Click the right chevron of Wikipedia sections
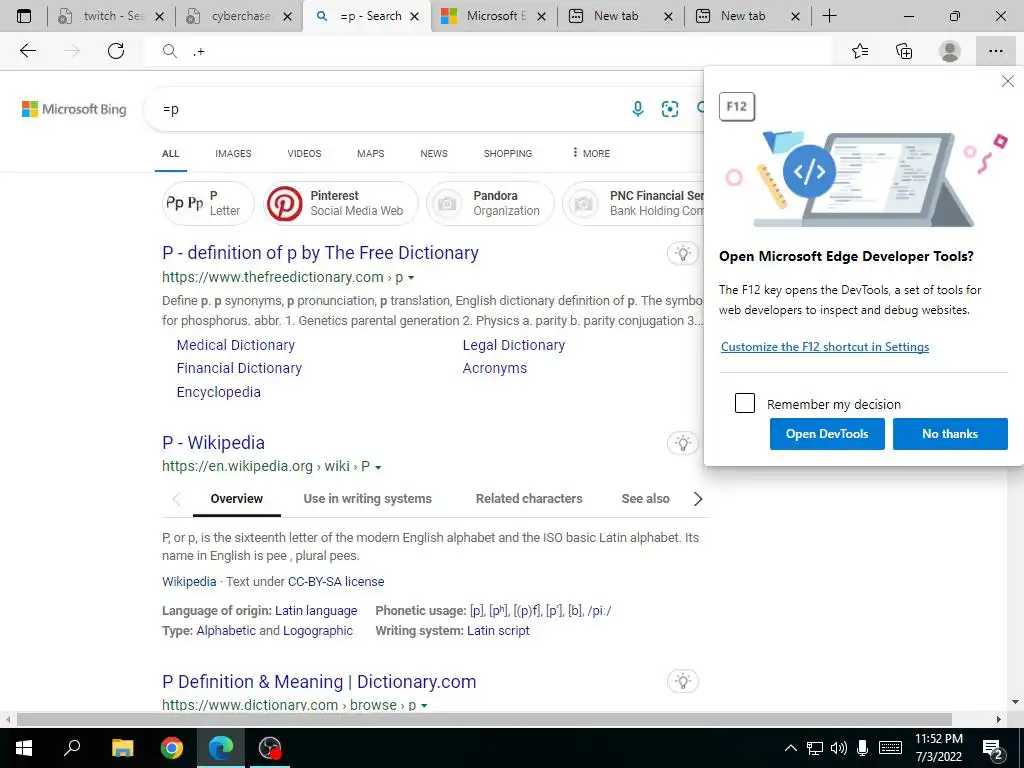This screenshot has width=1024, height=768. (697, 499)
